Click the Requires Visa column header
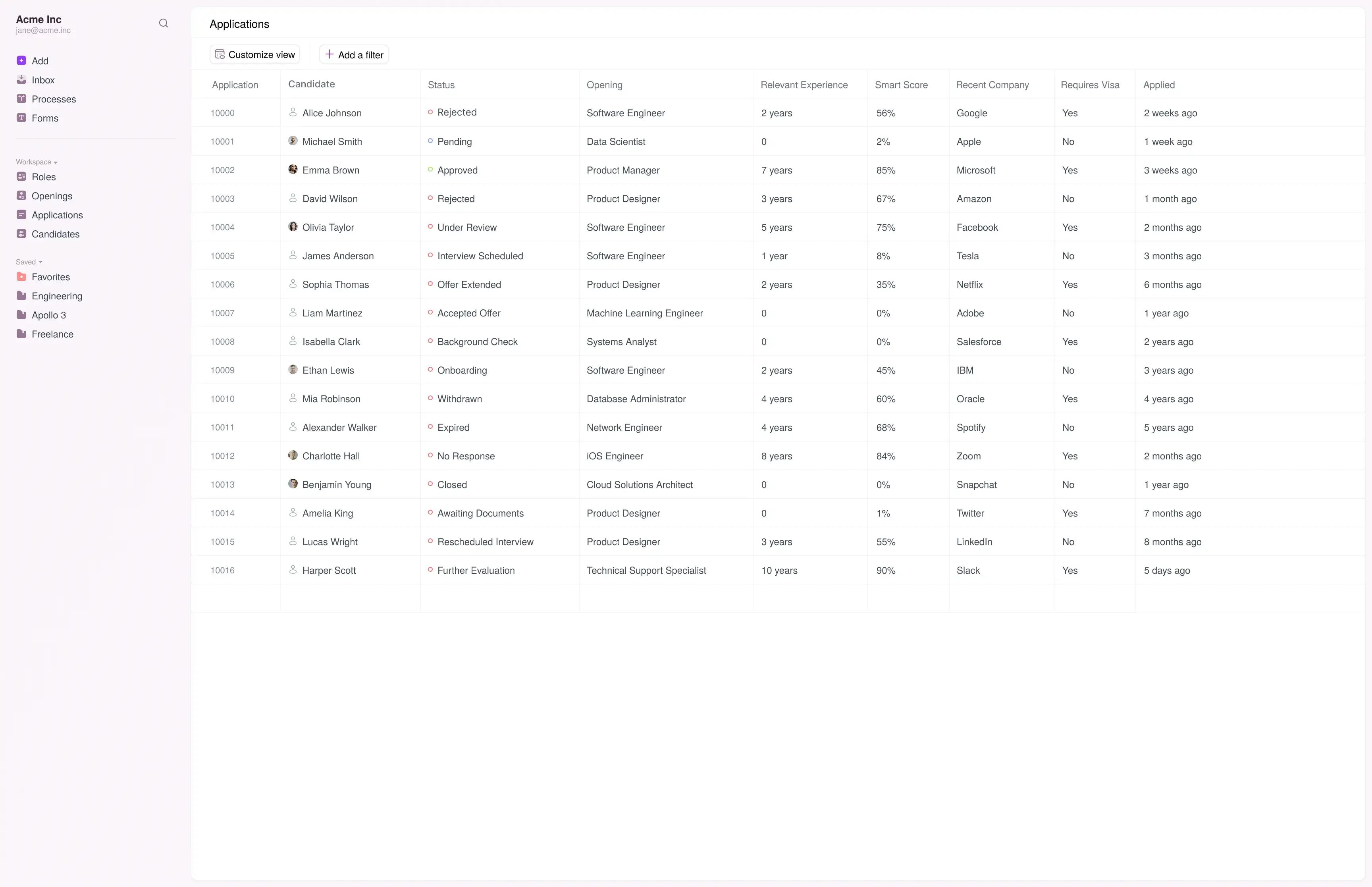This screenshot has width=1372, height=887. point(1090,85)
